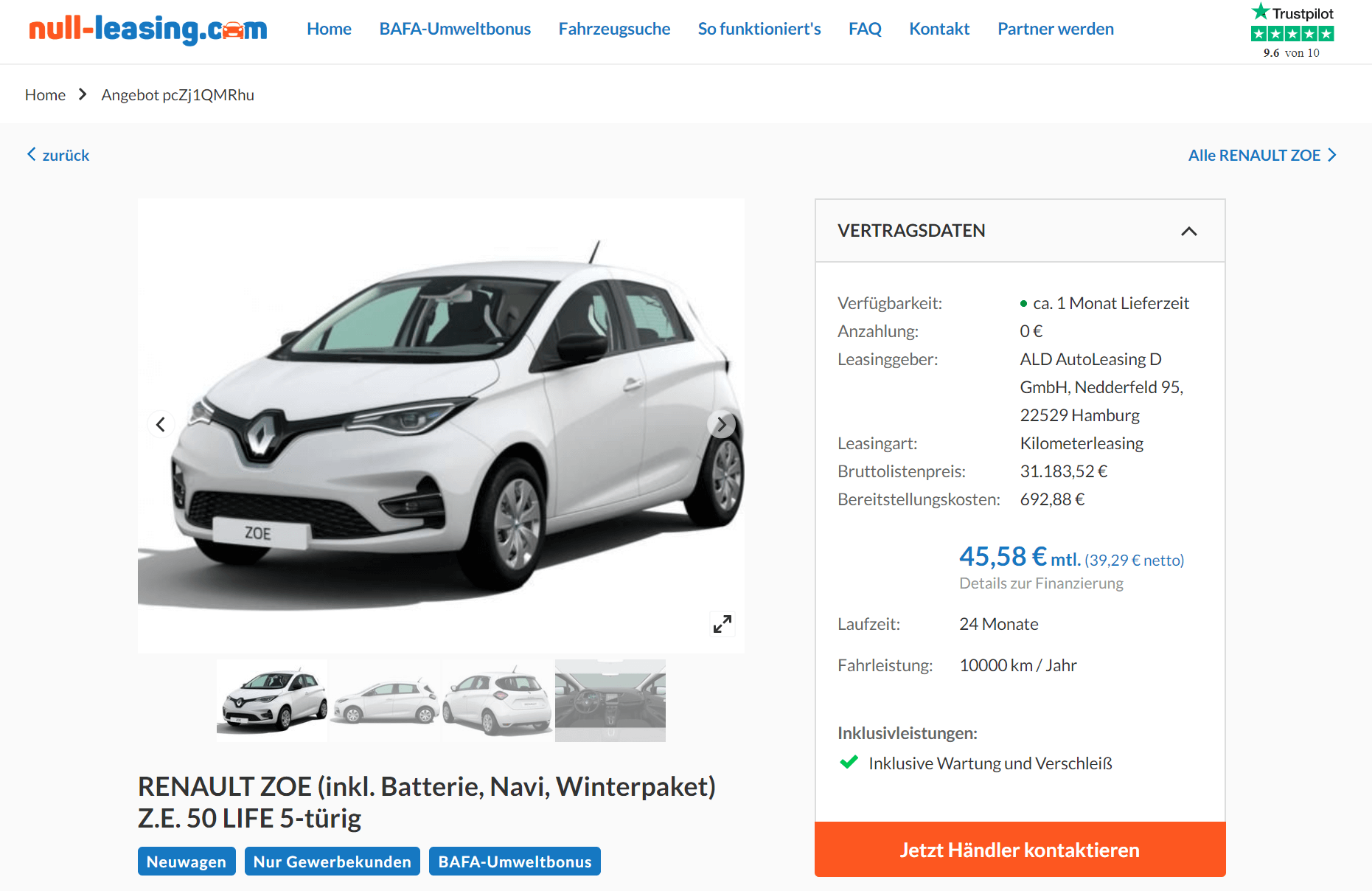Select the rear-view car thumbnail

click(x=498, y=701)
